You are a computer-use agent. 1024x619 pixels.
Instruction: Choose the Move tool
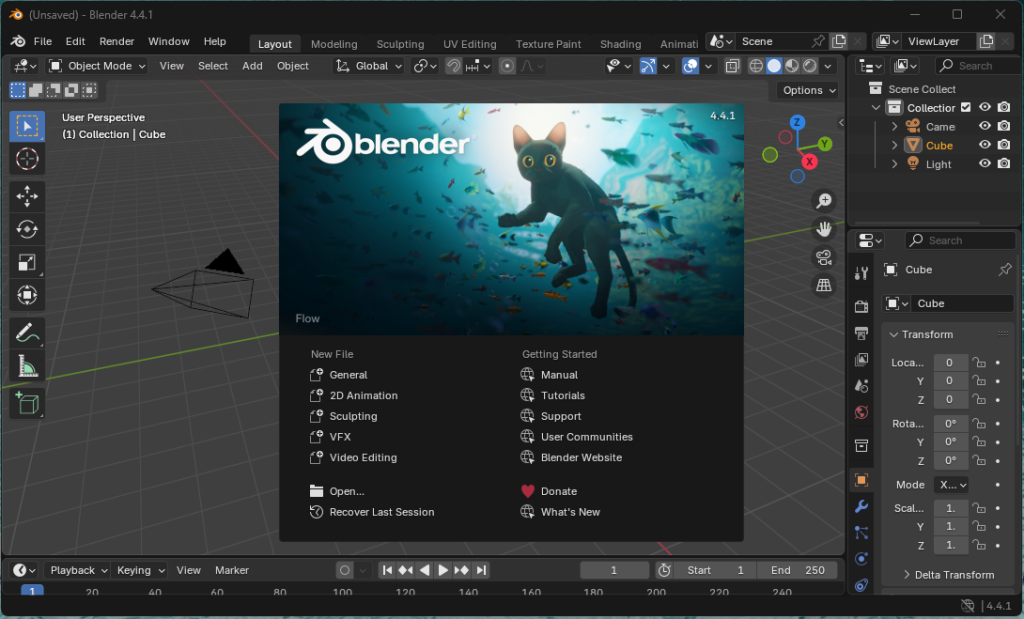27,196
